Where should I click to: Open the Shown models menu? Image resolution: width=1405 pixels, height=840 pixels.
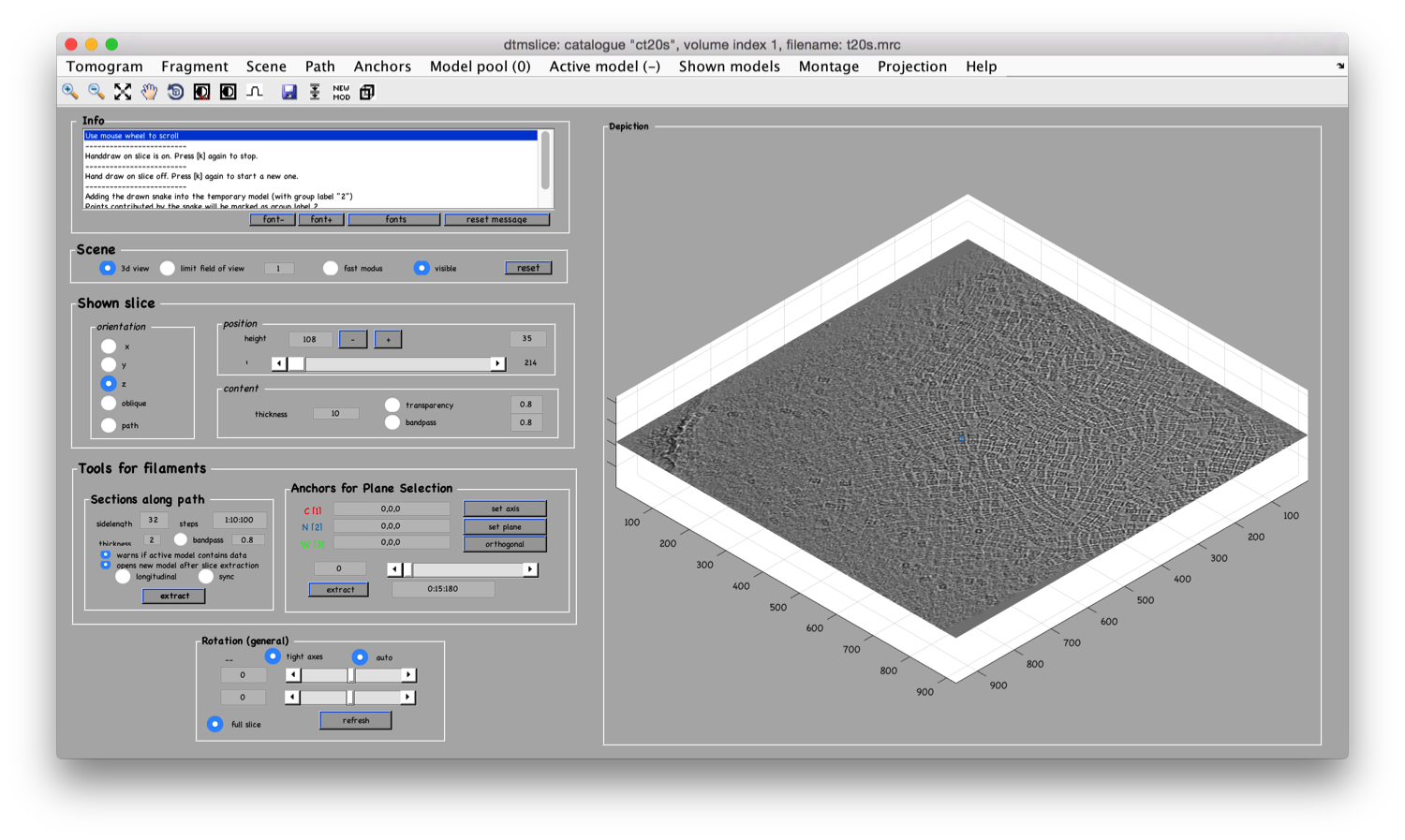[730, 66]
